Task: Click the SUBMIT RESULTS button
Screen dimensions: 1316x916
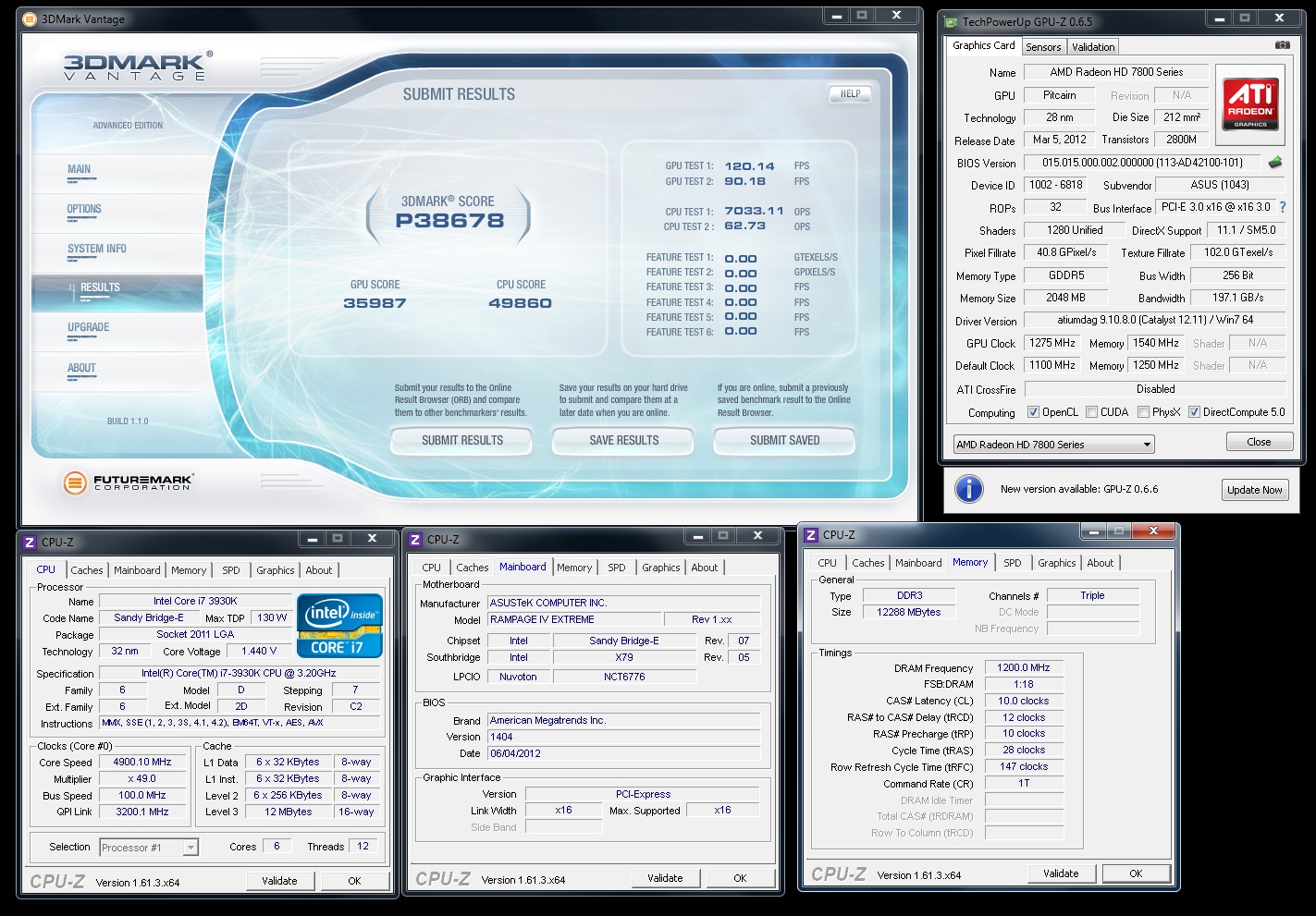Action: click(462, 440)
